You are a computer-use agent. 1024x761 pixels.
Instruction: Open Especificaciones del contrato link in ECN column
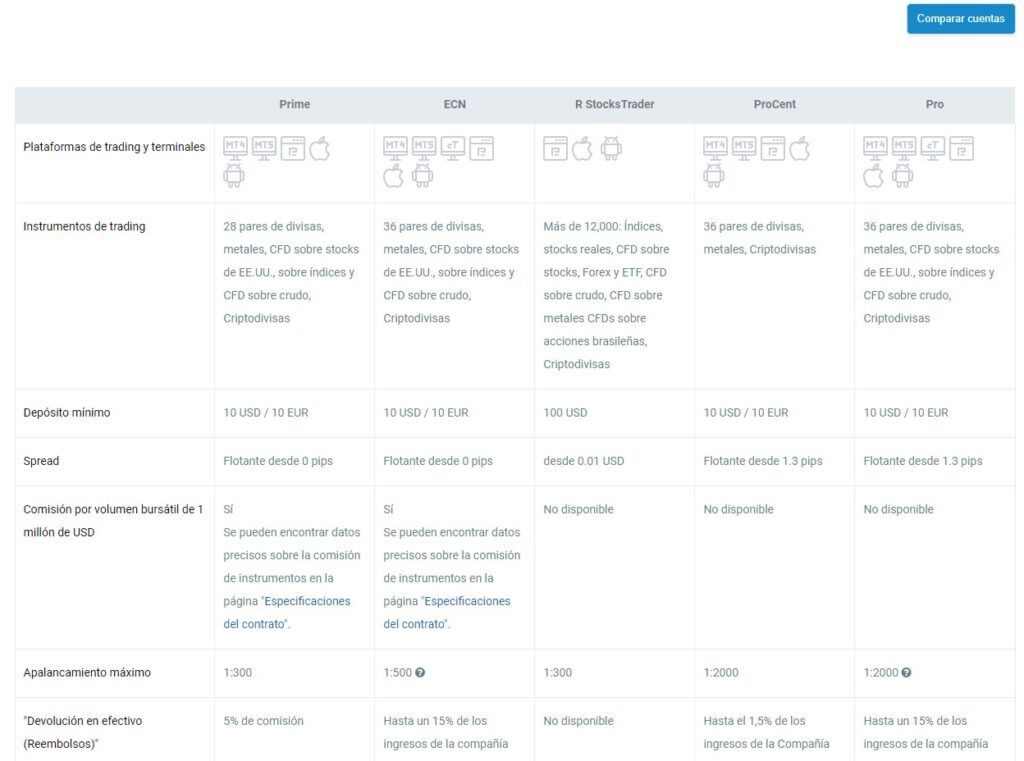click(x=447, y=612)
